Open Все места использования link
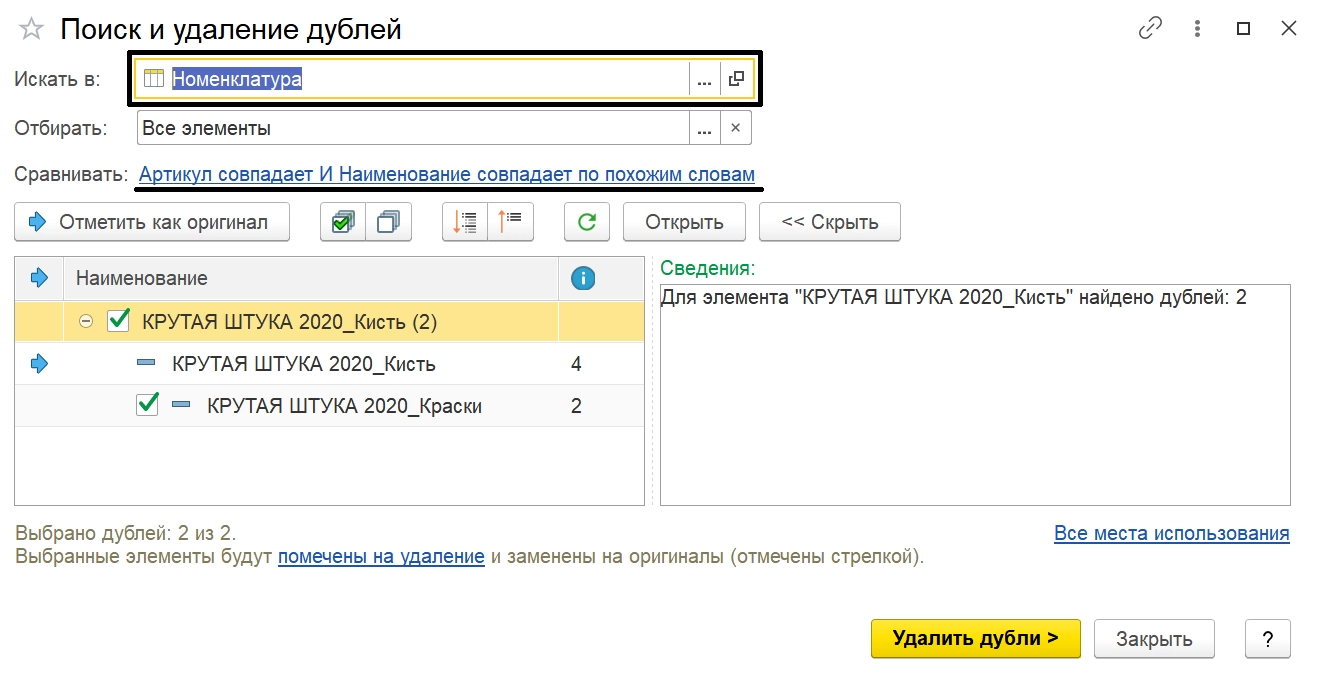The image size is (1319, 675). click(1171, 533)
